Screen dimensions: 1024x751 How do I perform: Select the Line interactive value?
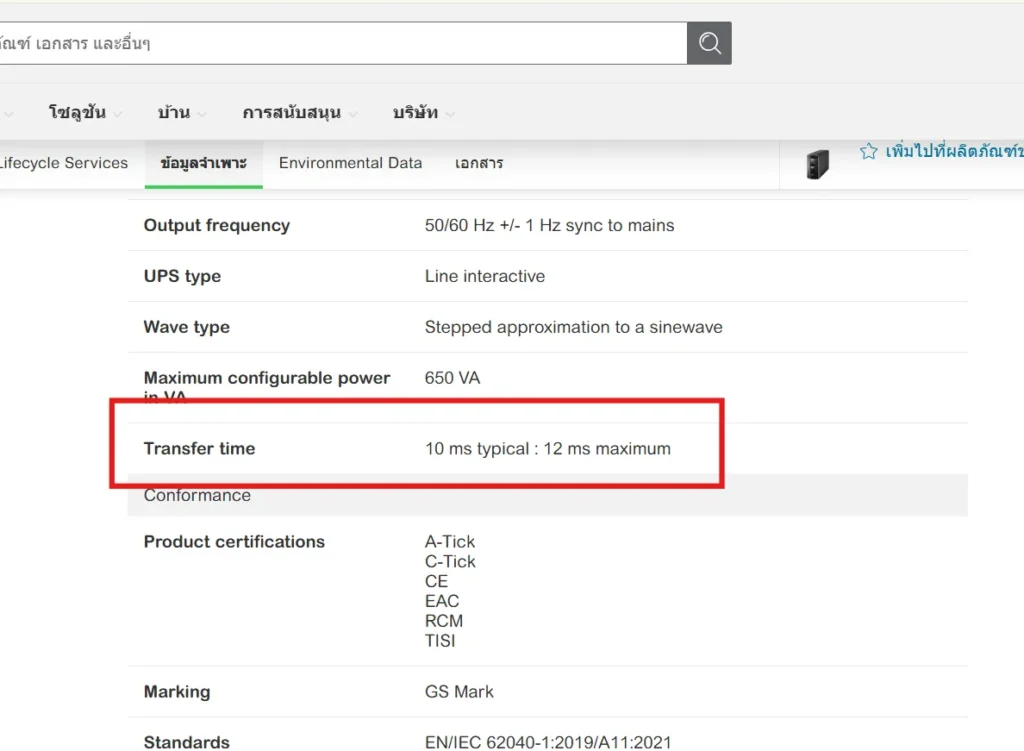[x=485, y=276]
